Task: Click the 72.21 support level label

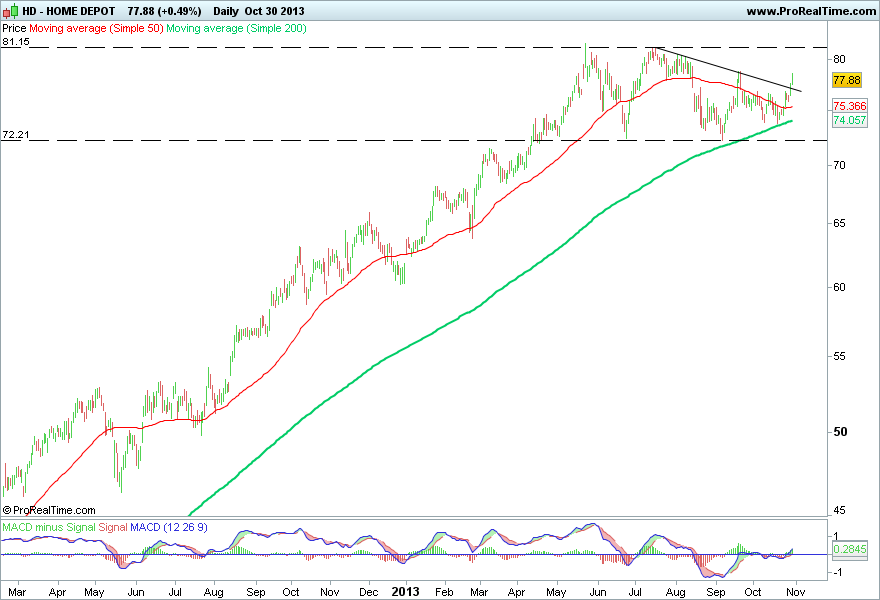Action: 16,135
